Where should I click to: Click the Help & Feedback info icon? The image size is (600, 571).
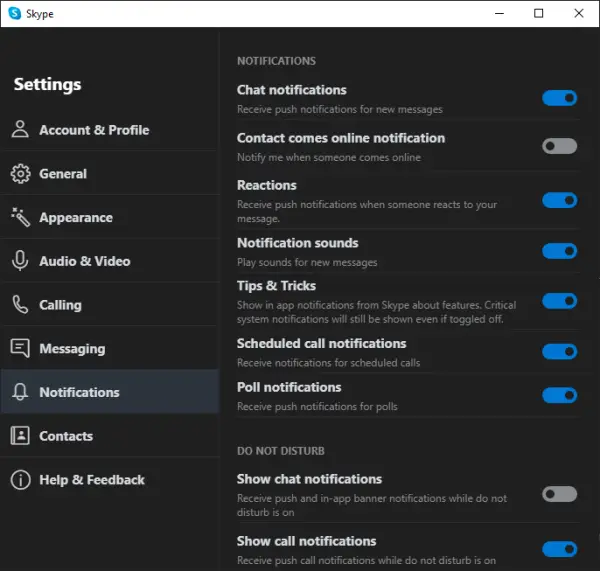point(20,480)
